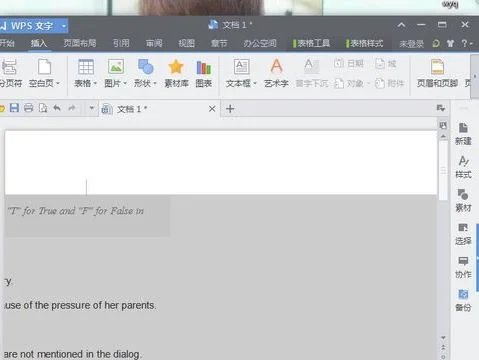Insert a page break with 分页符
This screenshot has width=479, height=360.
tap(10, 73)
